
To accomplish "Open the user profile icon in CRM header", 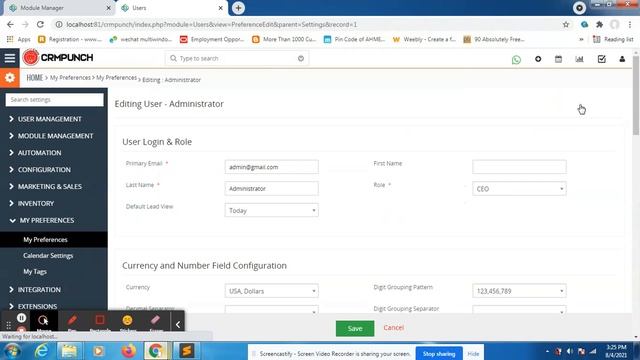I will 622,59.
